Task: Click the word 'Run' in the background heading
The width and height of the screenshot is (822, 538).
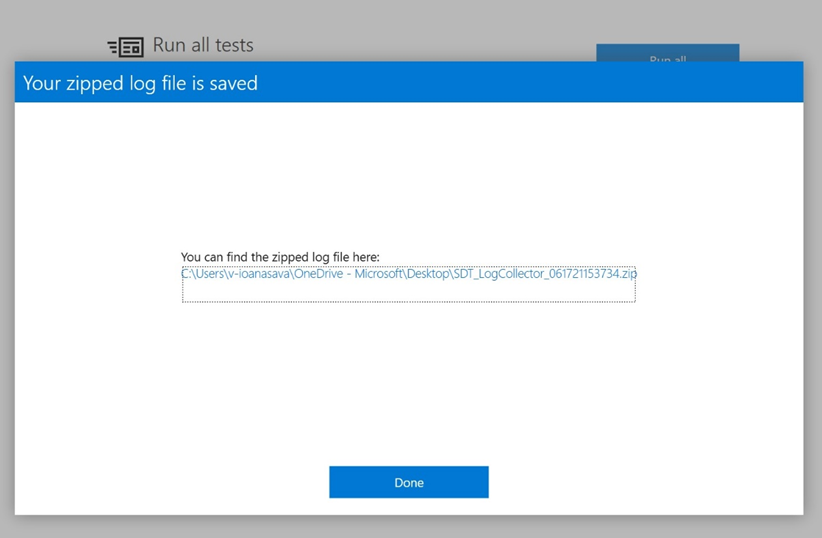Action: [x=169, y=45]
